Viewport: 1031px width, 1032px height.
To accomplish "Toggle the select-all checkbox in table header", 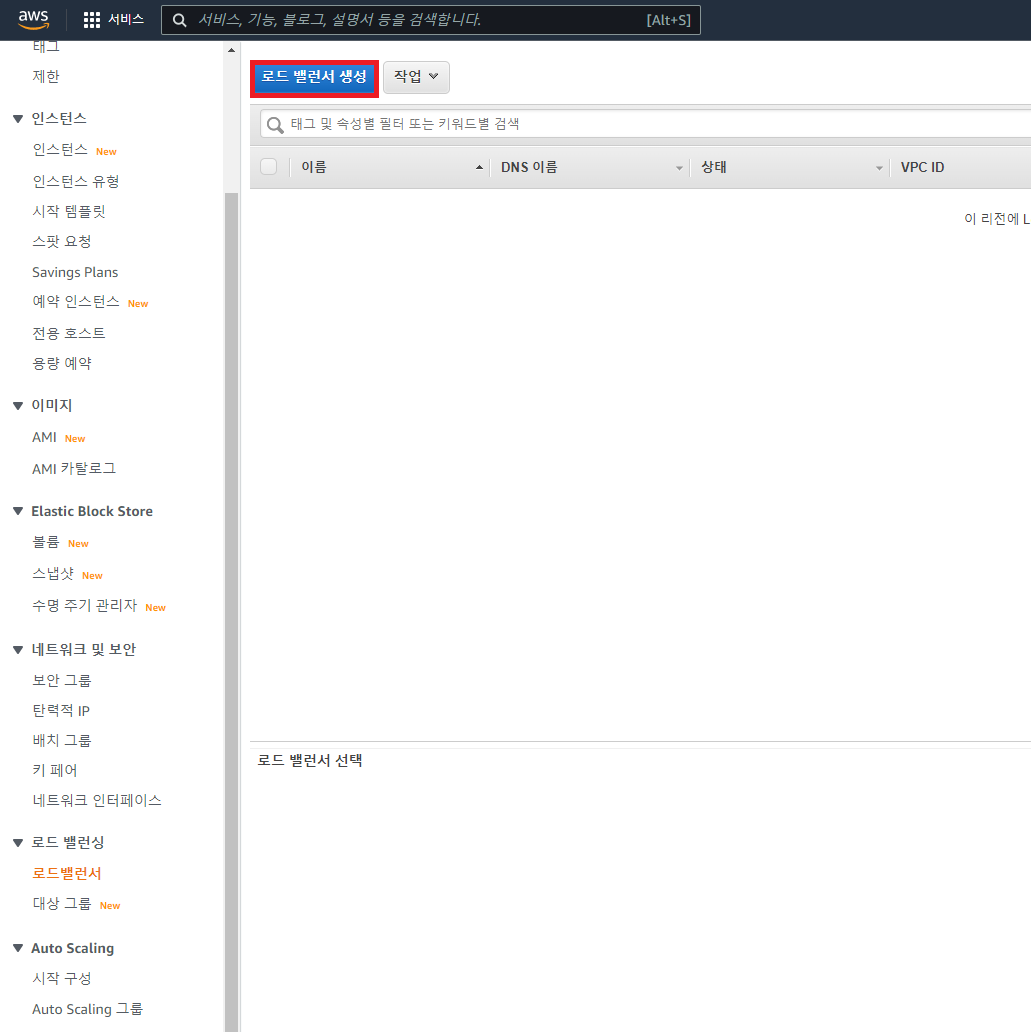I will [269, 167].
